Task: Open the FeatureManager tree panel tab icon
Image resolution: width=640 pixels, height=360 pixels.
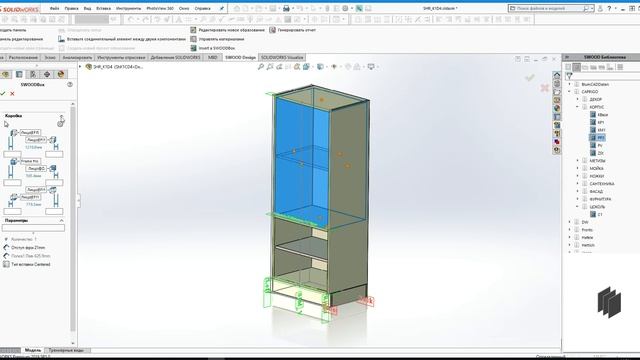Action: tap(6, 74)
